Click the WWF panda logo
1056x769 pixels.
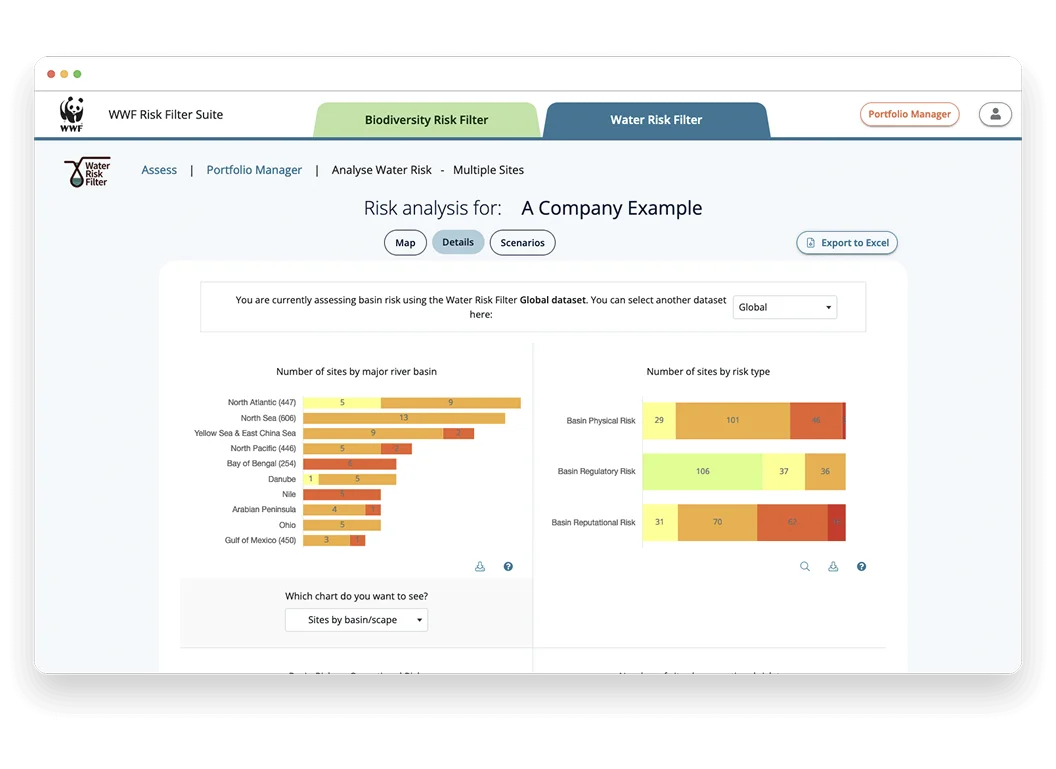71,114
